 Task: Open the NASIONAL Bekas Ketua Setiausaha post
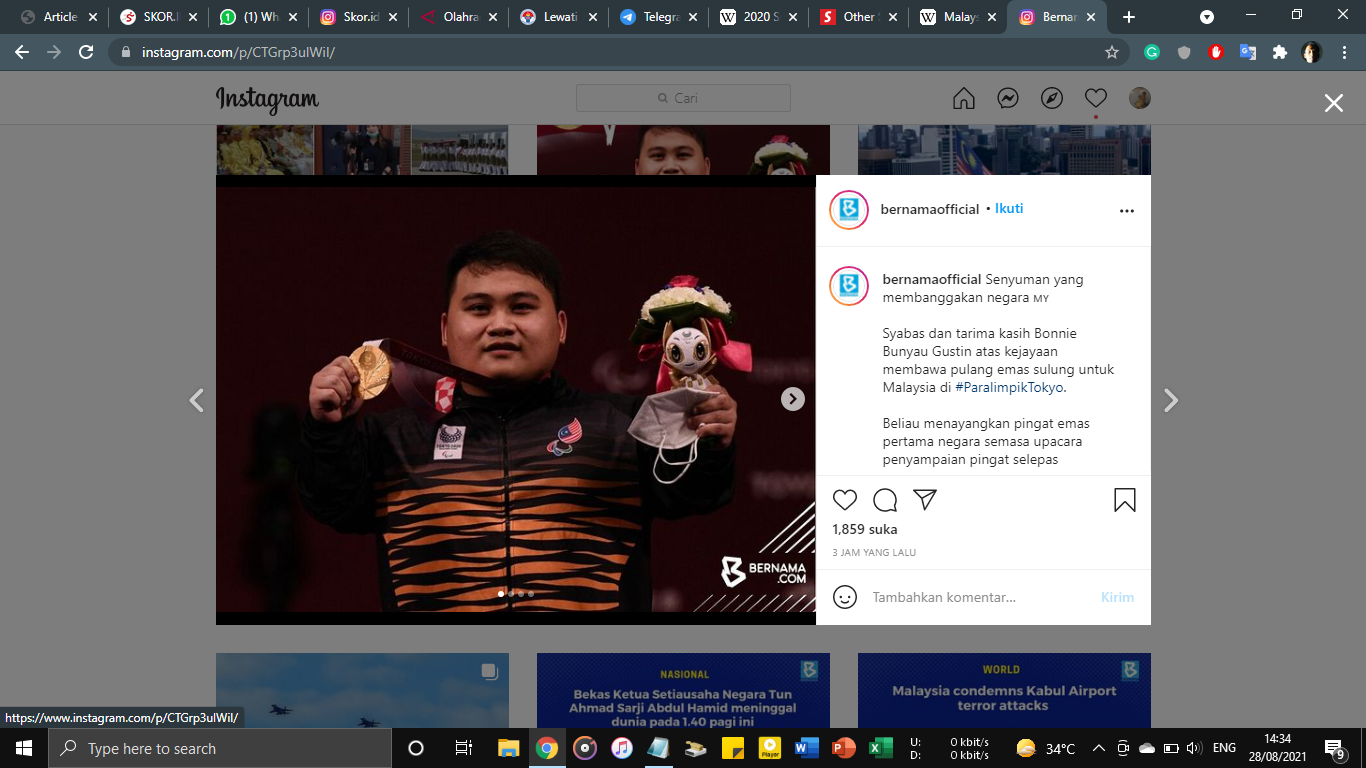tap(683, 690)
